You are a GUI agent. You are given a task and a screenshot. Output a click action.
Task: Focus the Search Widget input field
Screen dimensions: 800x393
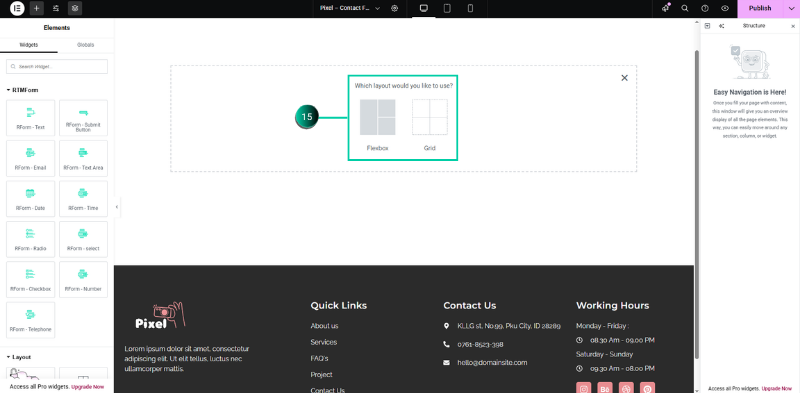point(57,66)
